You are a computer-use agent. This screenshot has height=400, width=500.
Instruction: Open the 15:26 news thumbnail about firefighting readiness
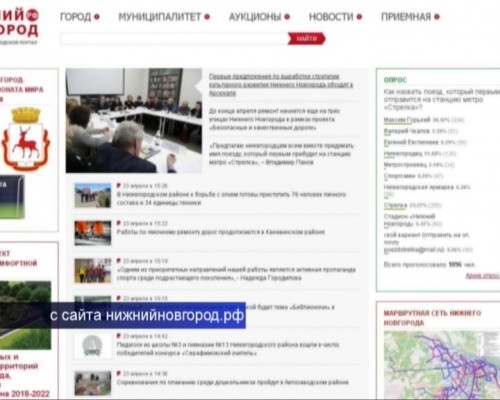pyautogui.click(x=93, y=195)
